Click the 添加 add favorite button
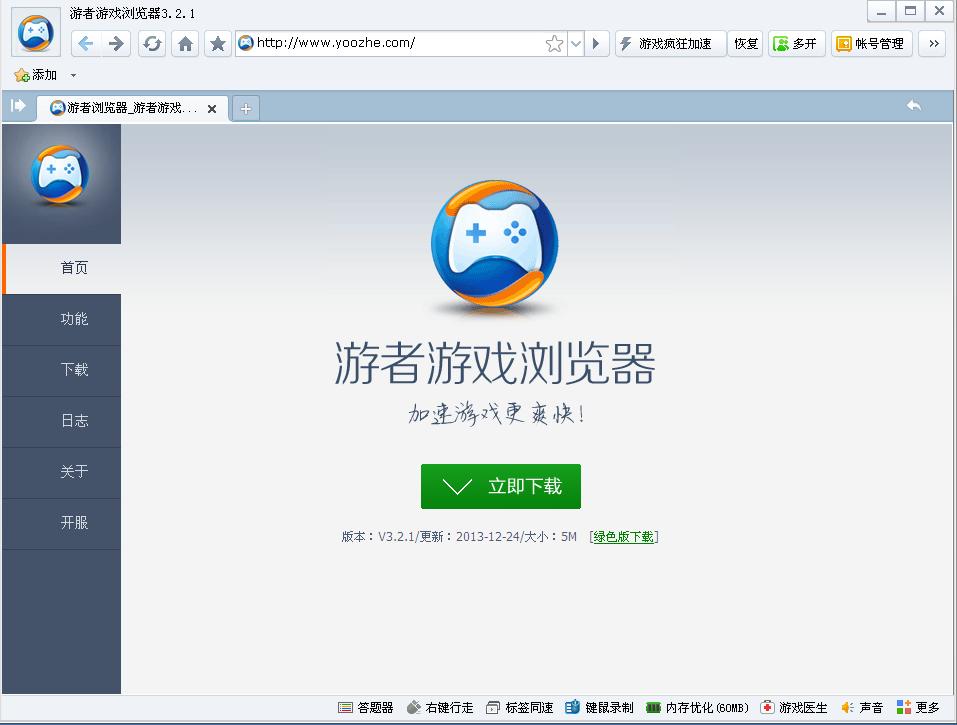Image resolution: width=957 pixels, height=725 pixels. (36, 75)
